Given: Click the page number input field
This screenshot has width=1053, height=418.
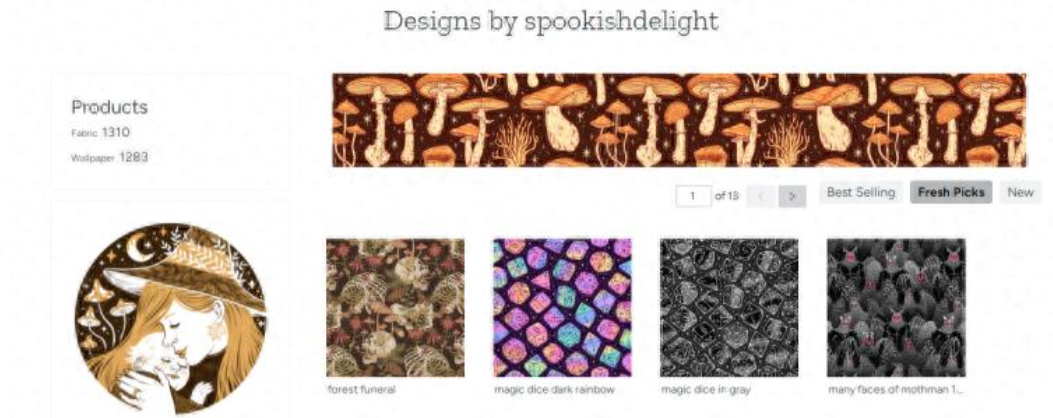Looking at the screenshot, I should pos(694,196).
